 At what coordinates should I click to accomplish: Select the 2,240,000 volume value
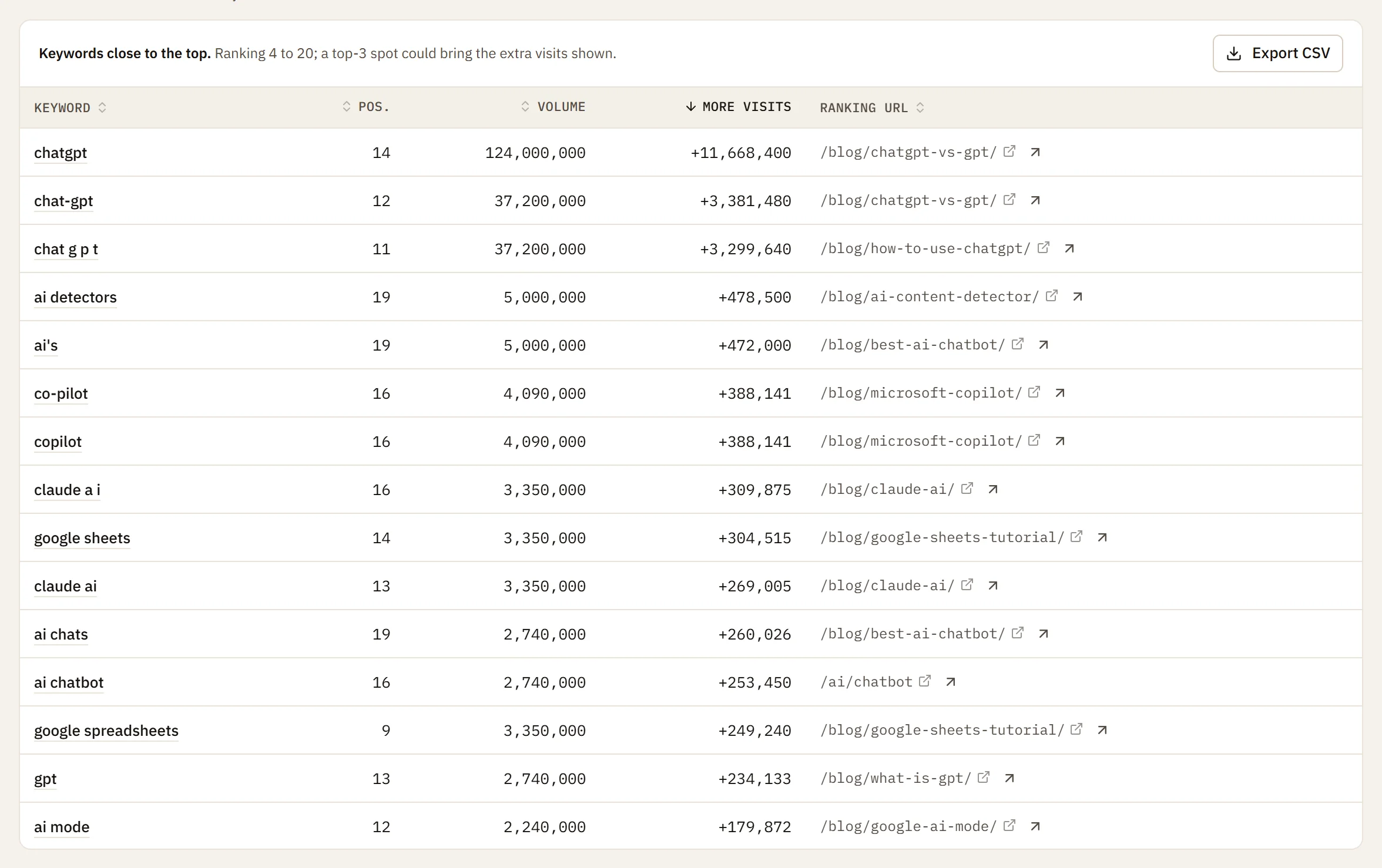click(x=545, y=827)
